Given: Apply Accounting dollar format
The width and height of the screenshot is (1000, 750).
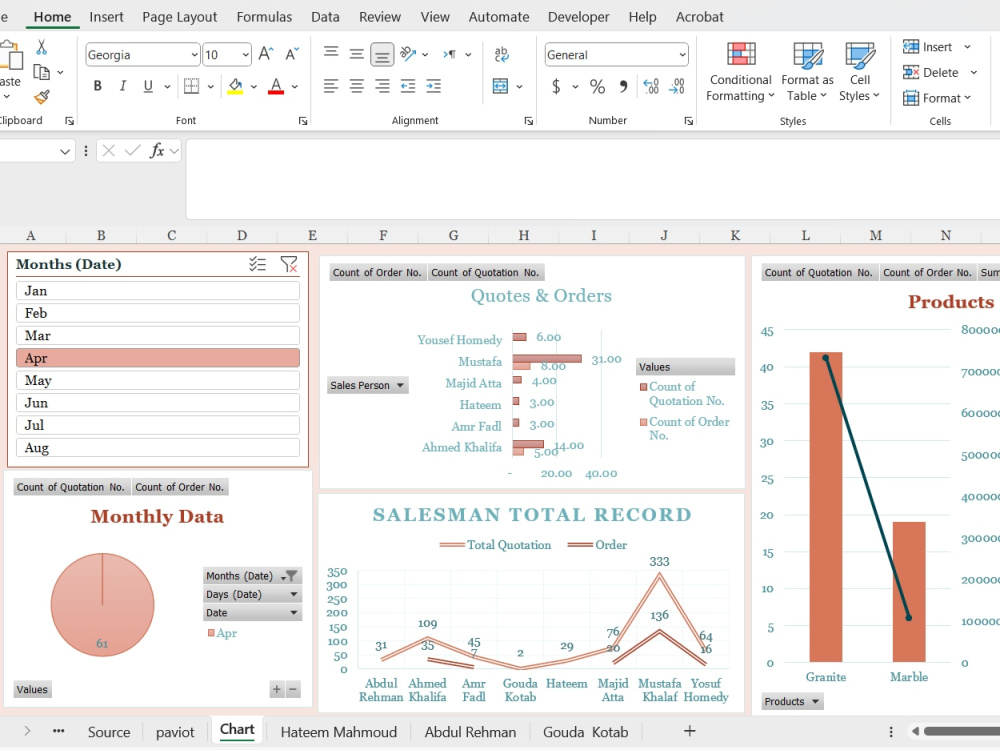Looking at the screenshot, I should click(556, 85).
